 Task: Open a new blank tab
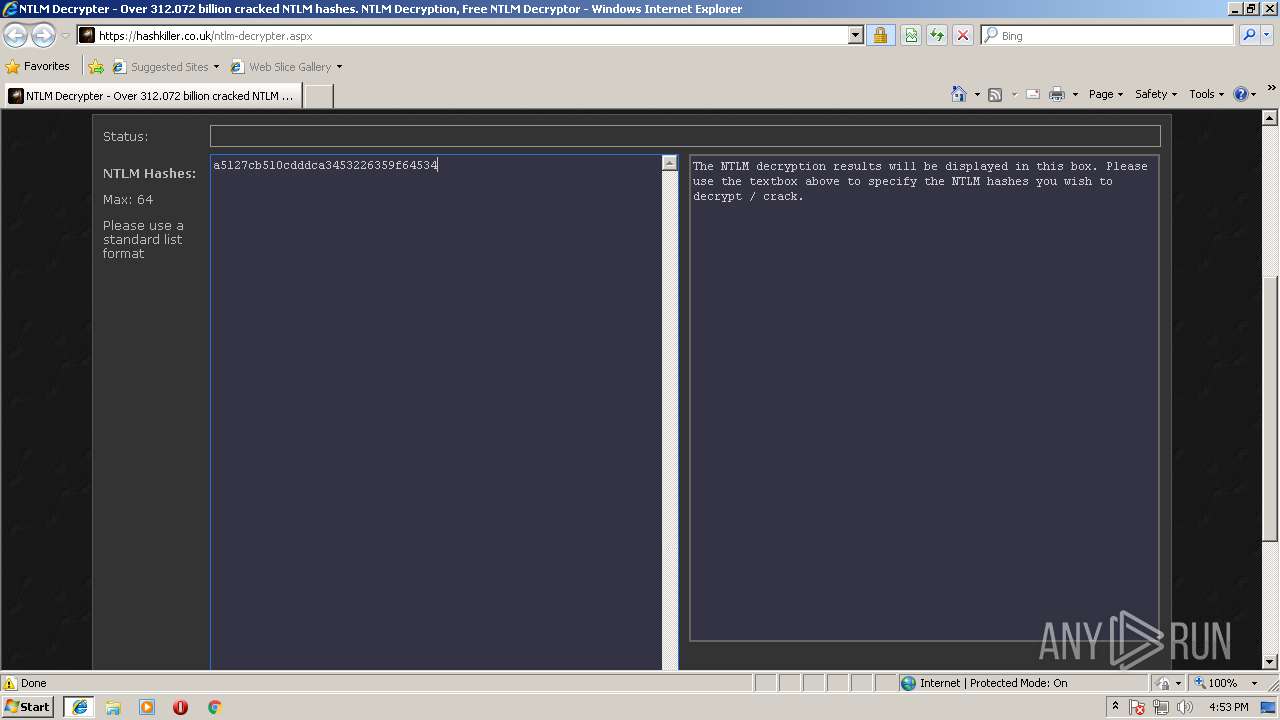click(x=318, y=96)
